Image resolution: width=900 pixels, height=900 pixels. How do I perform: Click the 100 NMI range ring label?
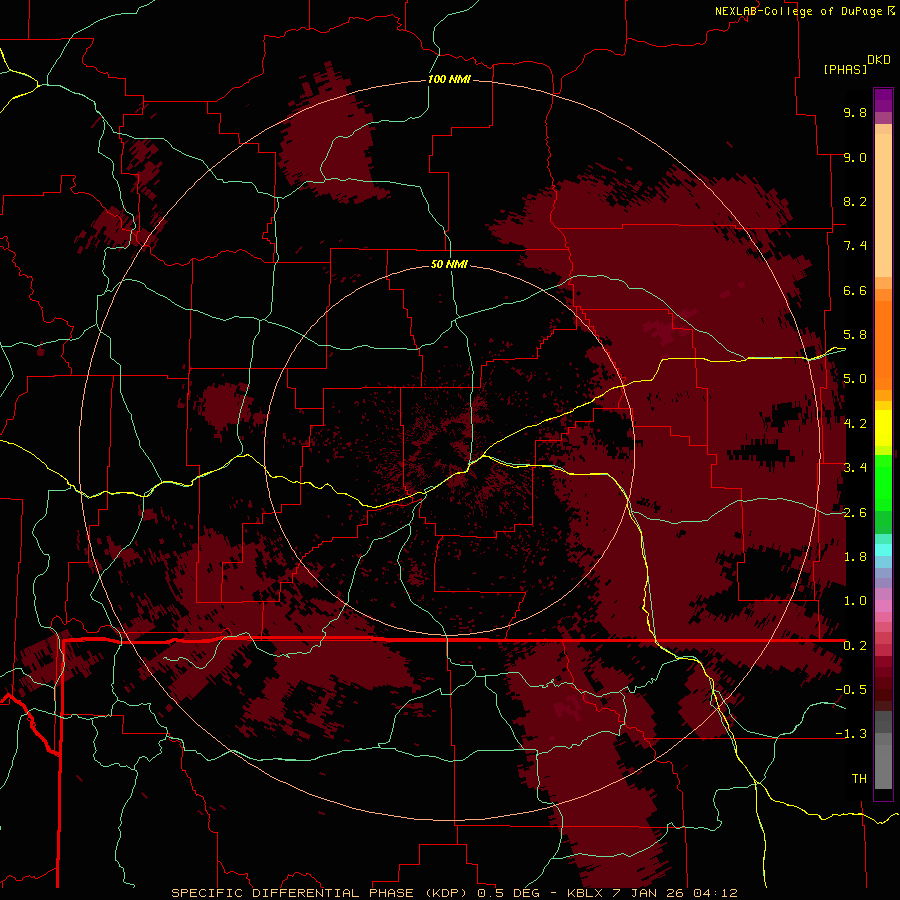coord(449,79)
